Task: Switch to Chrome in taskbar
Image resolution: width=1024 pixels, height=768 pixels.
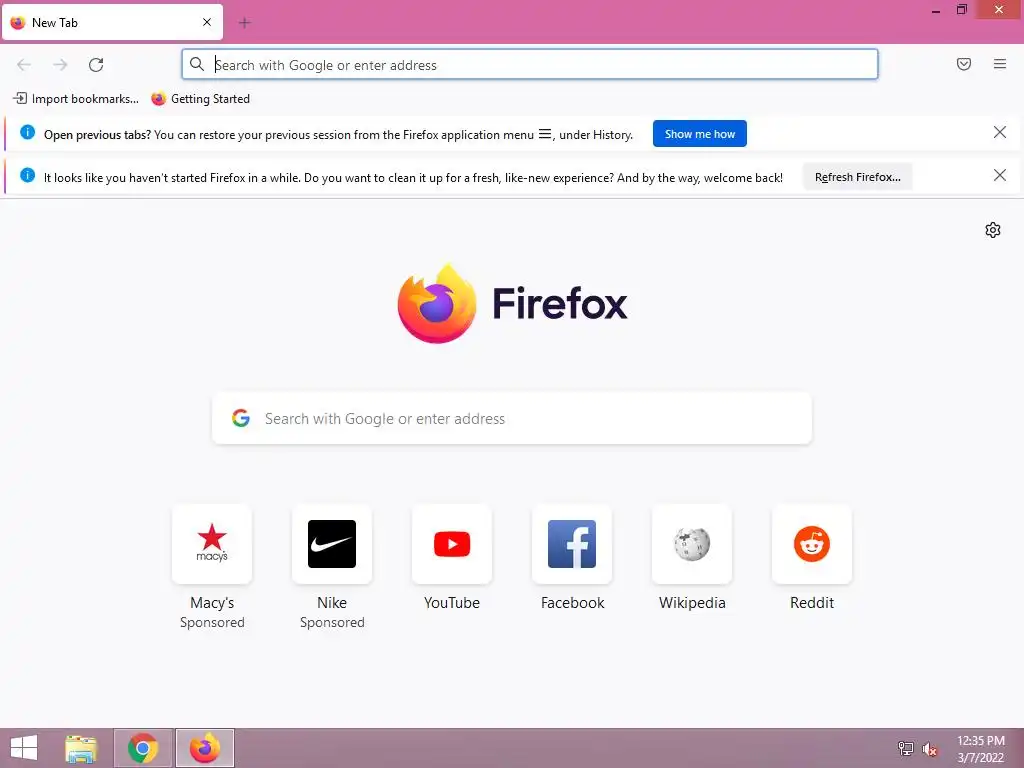Action: [143, 748]
